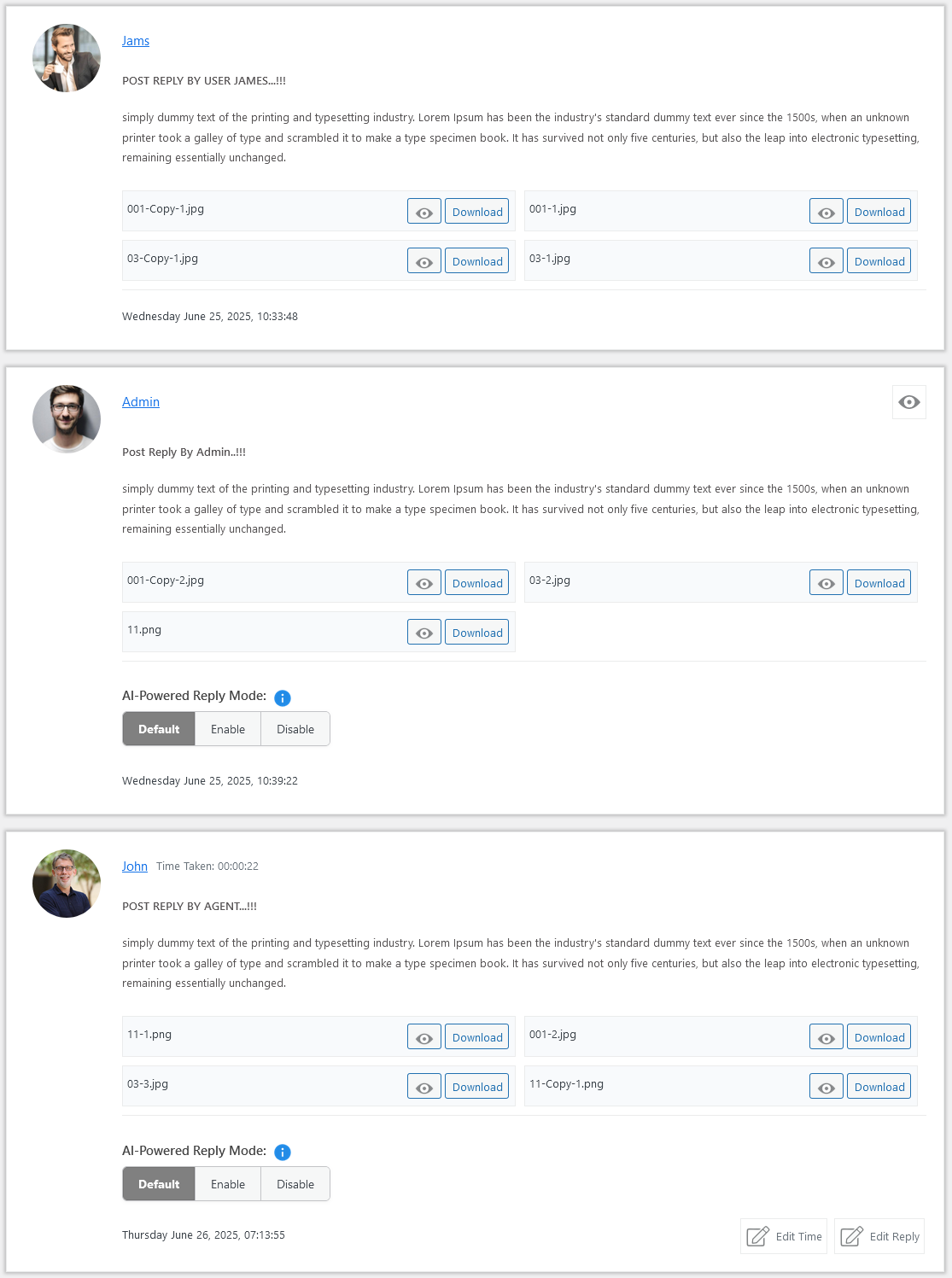The image size is (952, 1278).
Task: Click info icon in John's AI-Powered Reply Mode
Action: 283,1152
